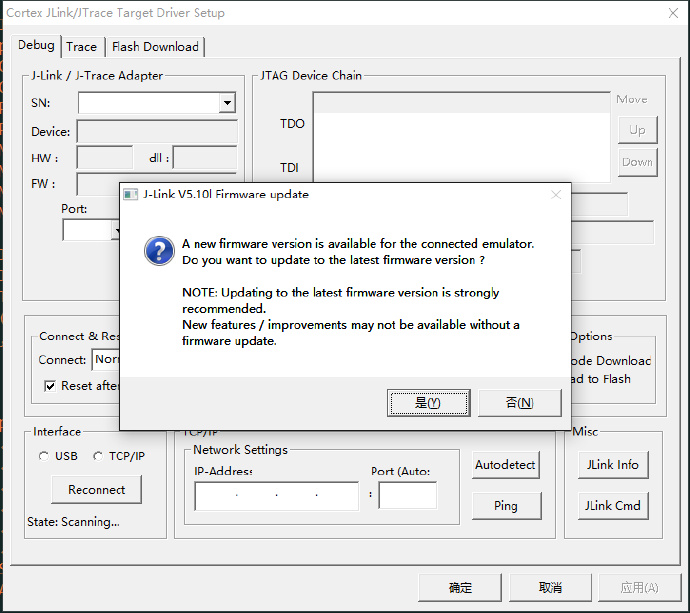Image resolution: width=690 pixels, height=613 pixels.
Task: Select the Debug tab
Action: [x=36, y=45]
